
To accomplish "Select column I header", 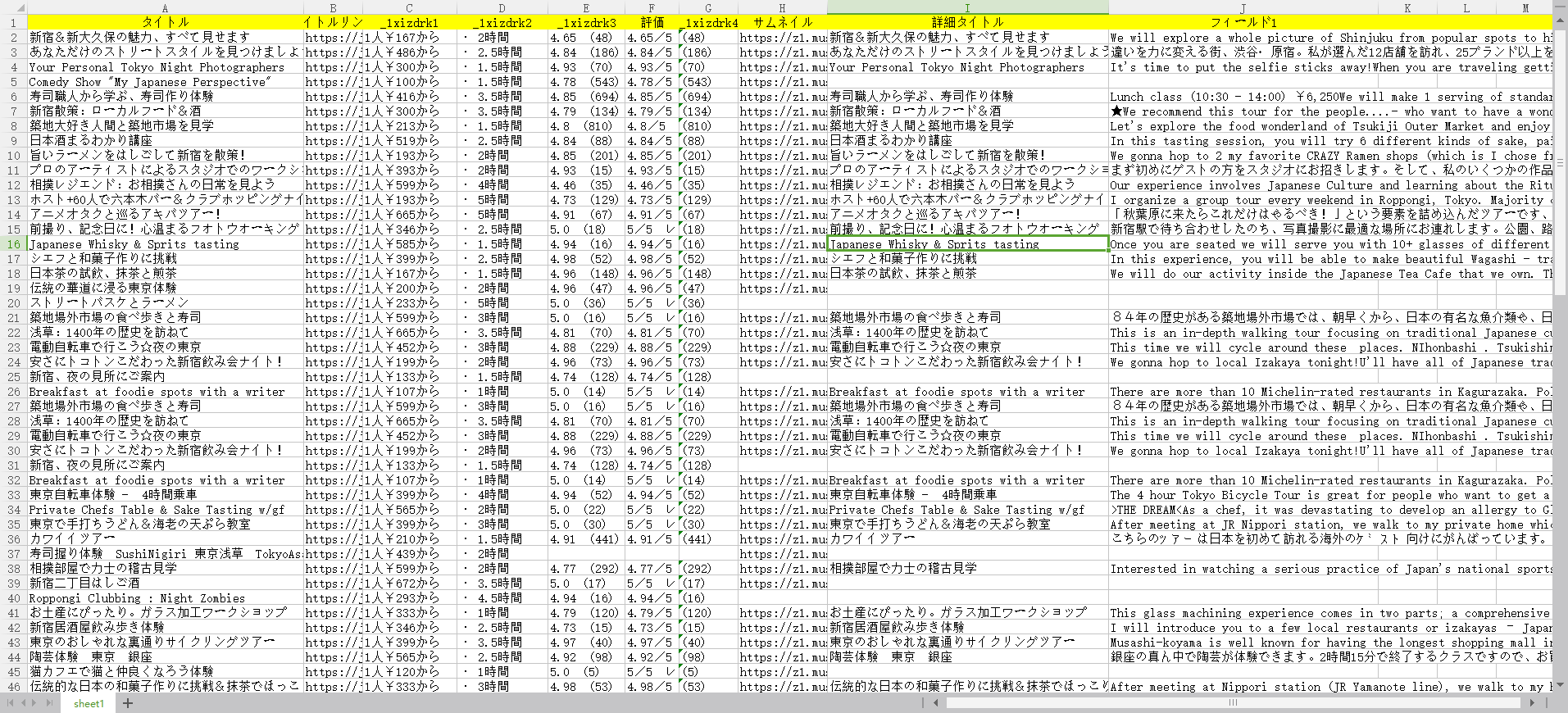I will click(967, 7).
